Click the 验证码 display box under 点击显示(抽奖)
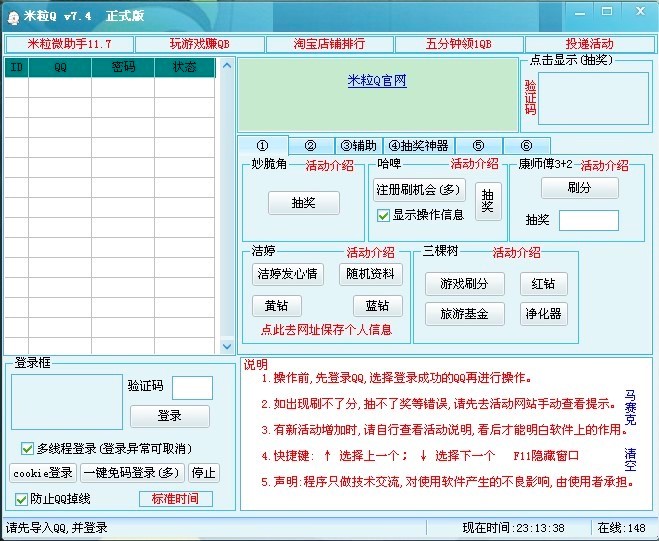This screenshot has width=659, height=541. (x=593, y=98)
